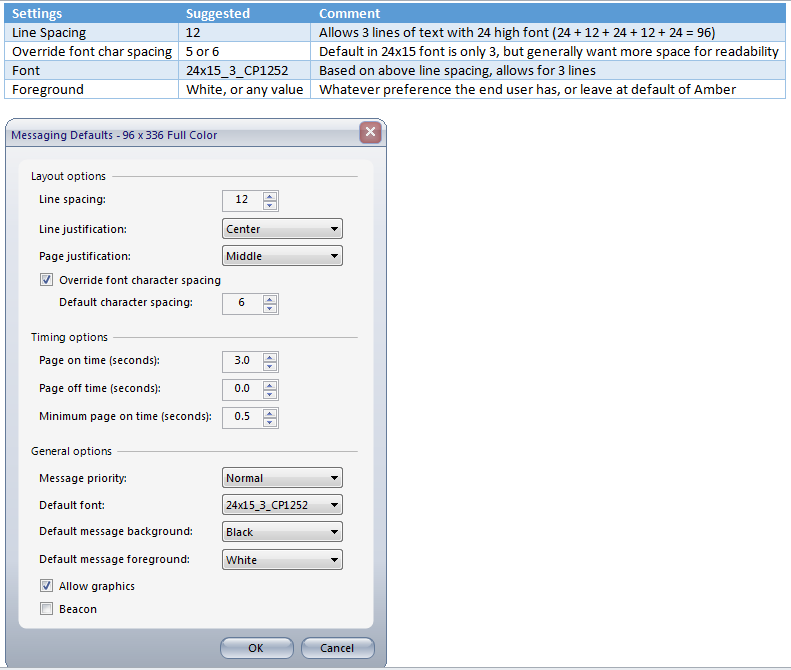
Task: Increase Page off time with up arrow
Action: pyautogui.click(x=270, y=383)
